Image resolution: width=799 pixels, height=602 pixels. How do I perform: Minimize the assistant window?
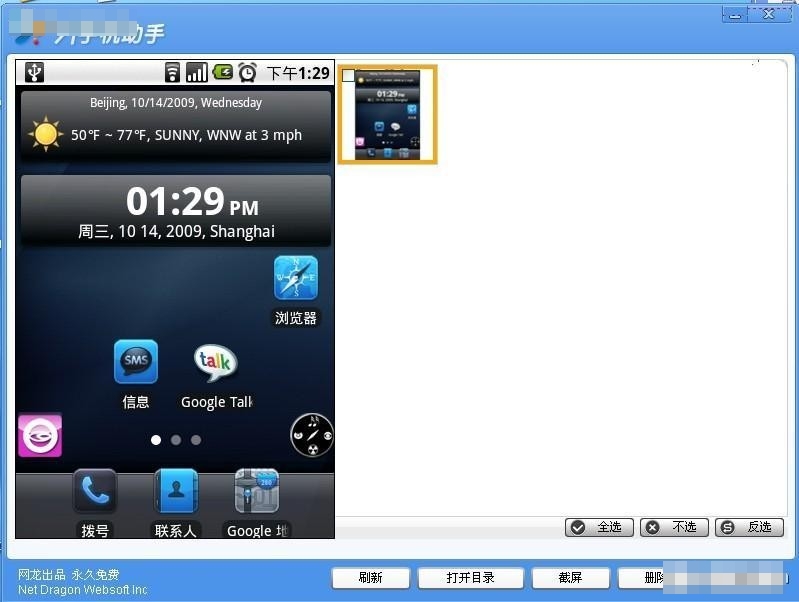(735, 15)
